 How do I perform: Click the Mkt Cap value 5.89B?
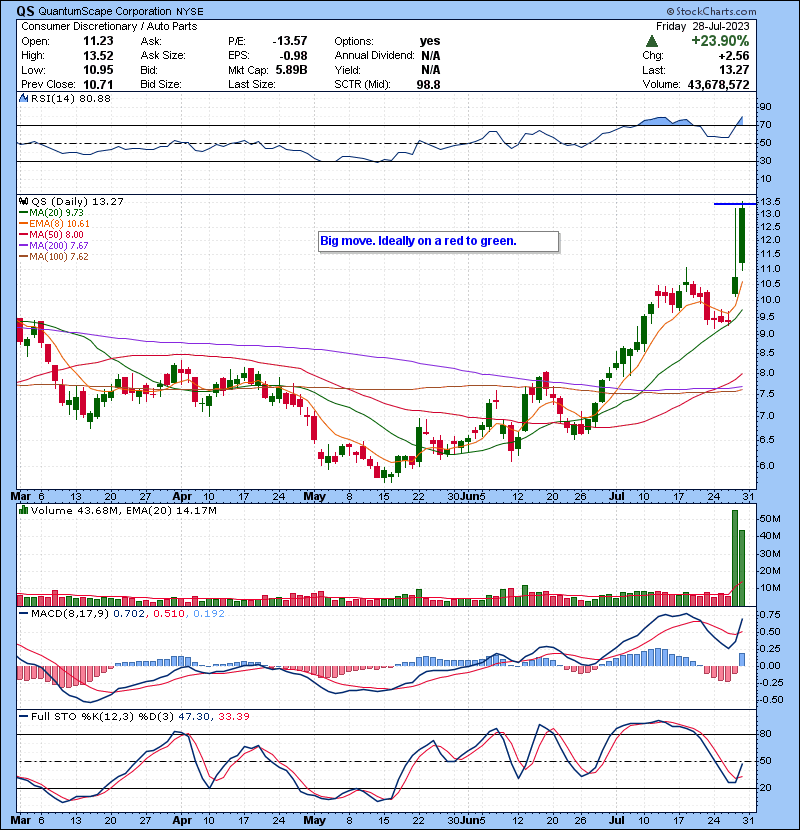[291, 70]
